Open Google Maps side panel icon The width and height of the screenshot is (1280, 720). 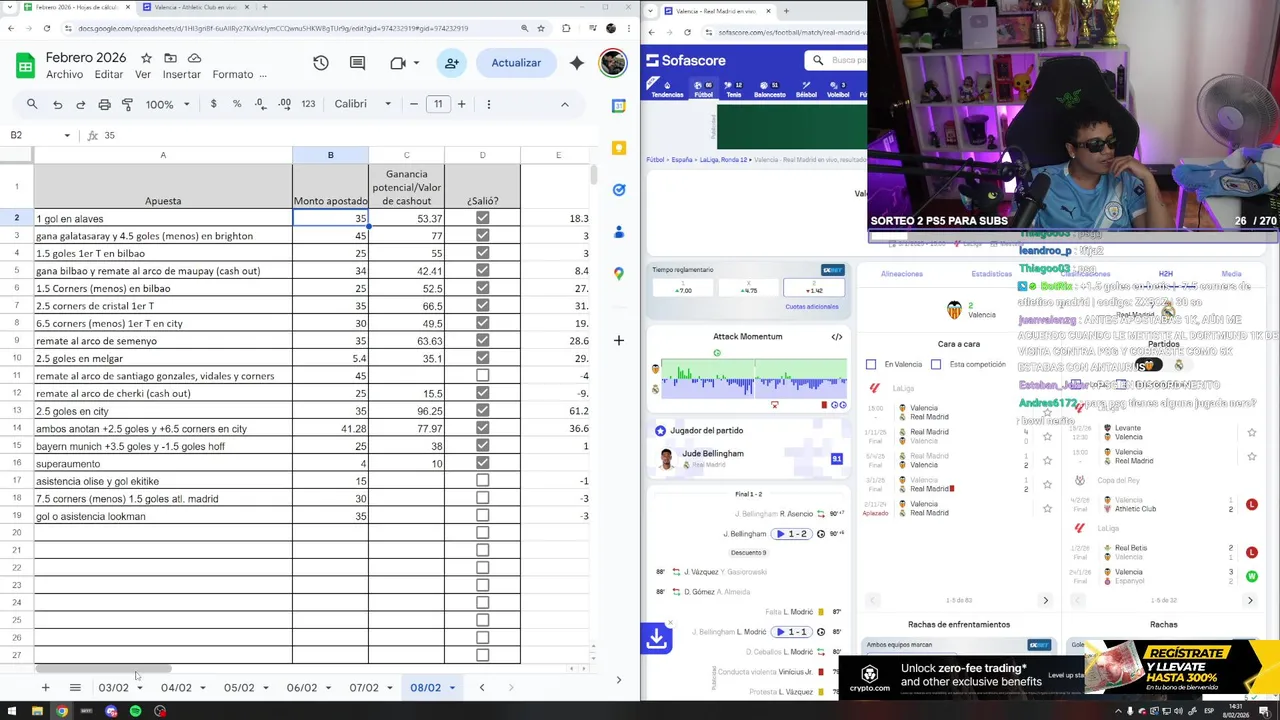tap(619, 274)
